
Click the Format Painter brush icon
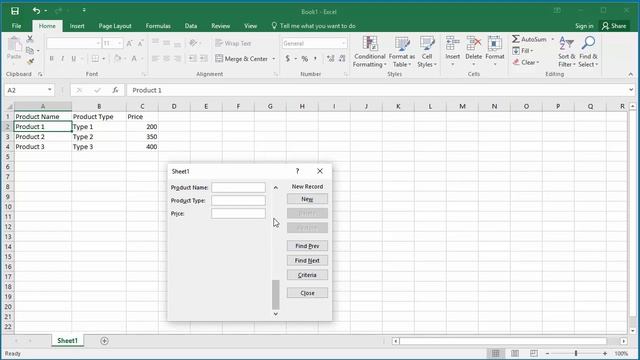pos(30,62)
